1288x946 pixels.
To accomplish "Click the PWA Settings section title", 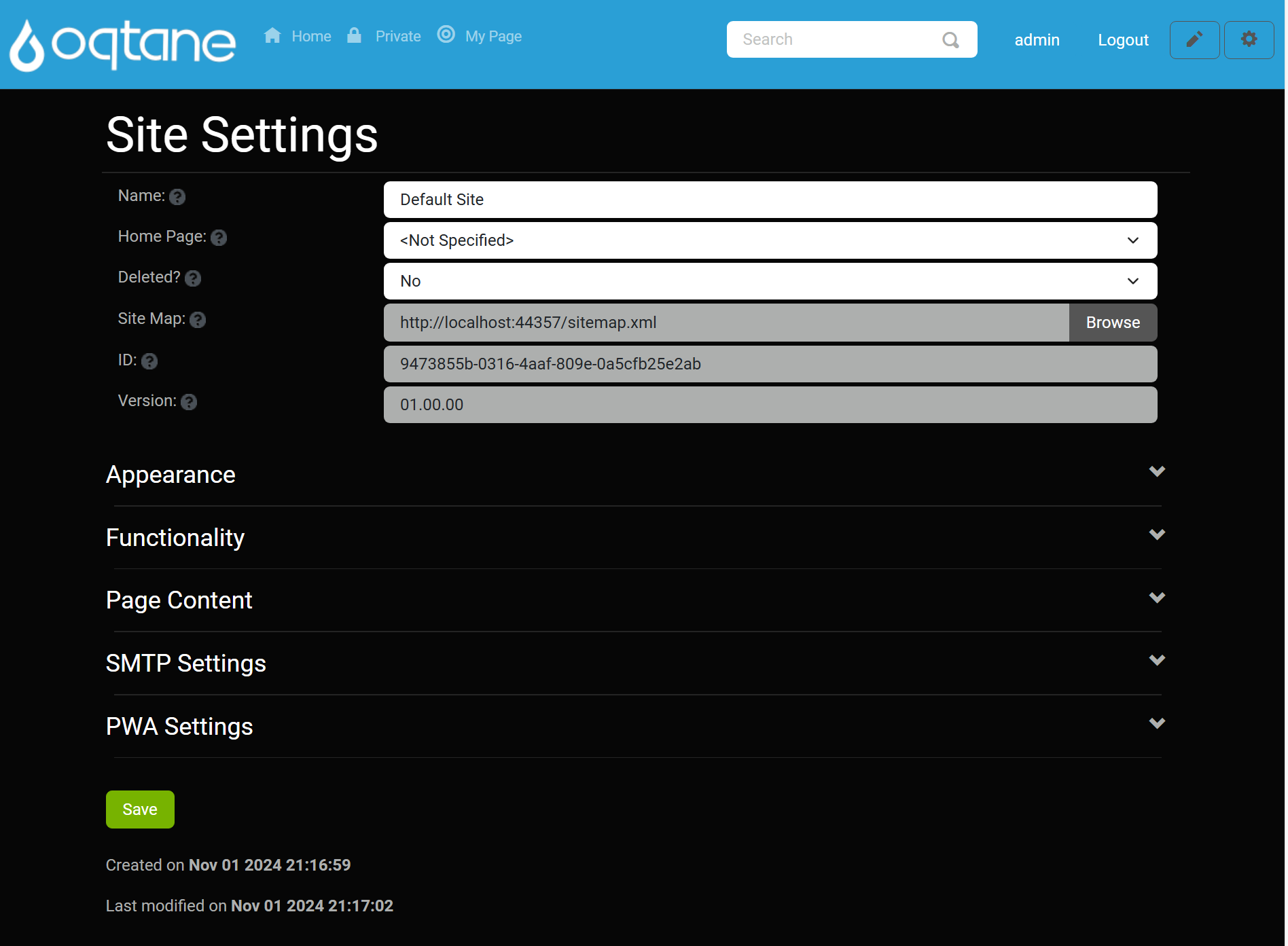I will [179, 727].
